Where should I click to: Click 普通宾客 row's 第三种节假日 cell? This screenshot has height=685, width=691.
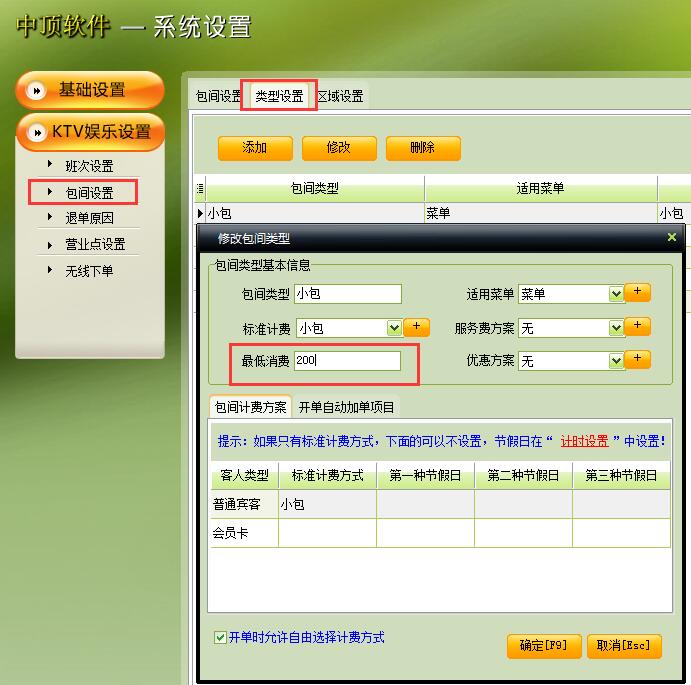click(x=621, y=504)
